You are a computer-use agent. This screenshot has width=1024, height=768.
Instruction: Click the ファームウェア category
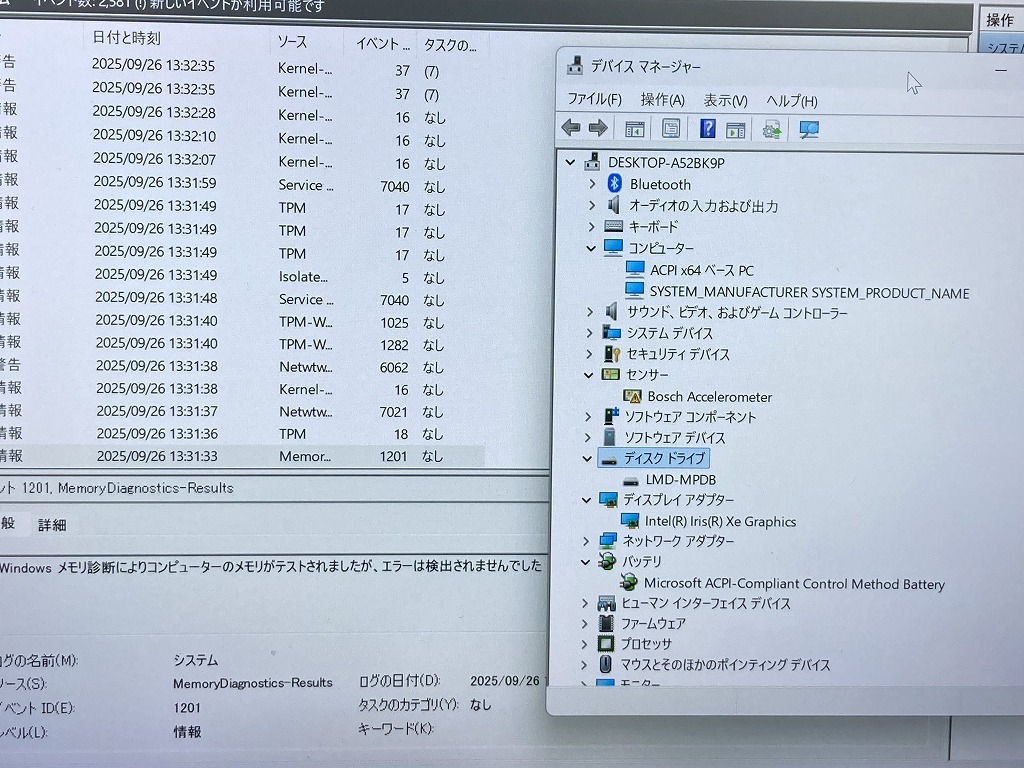pos(653,624)
